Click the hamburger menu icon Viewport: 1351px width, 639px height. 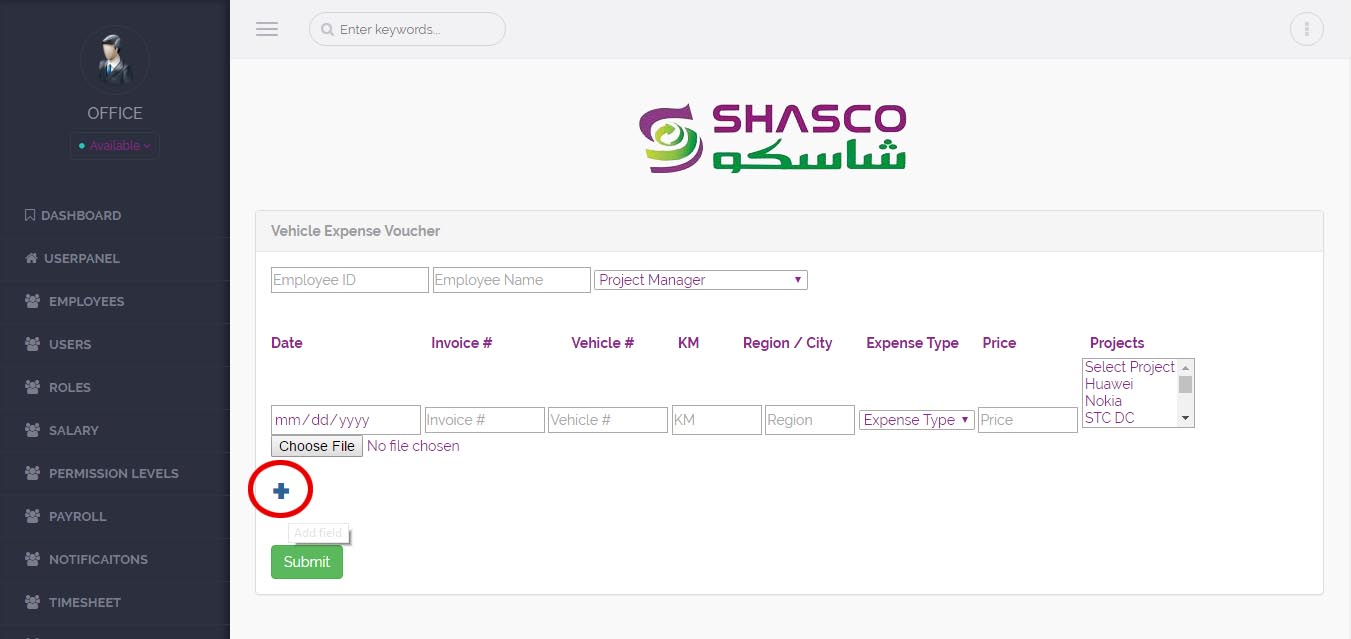[266, 29]
